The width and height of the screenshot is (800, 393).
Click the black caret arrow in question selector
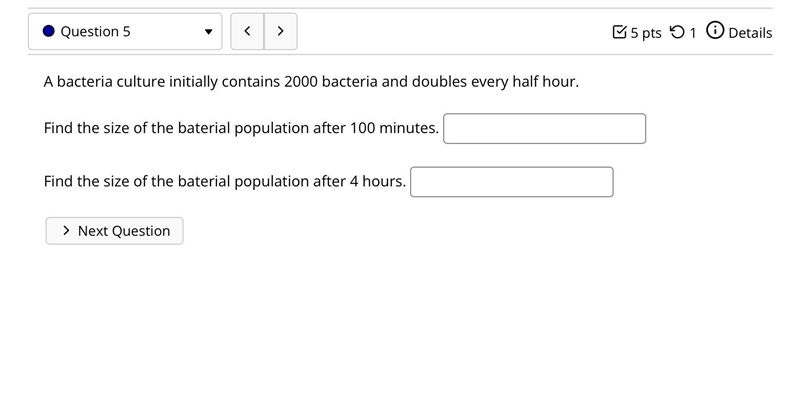(208, 32)
